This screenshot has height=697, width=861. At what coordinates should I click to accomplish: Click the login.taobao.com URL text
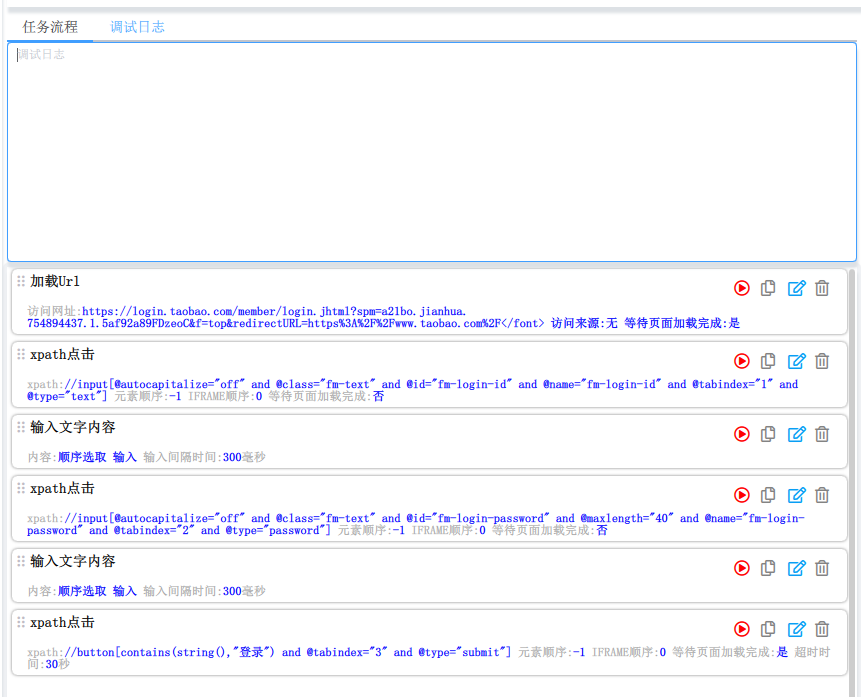pos(286,317)
